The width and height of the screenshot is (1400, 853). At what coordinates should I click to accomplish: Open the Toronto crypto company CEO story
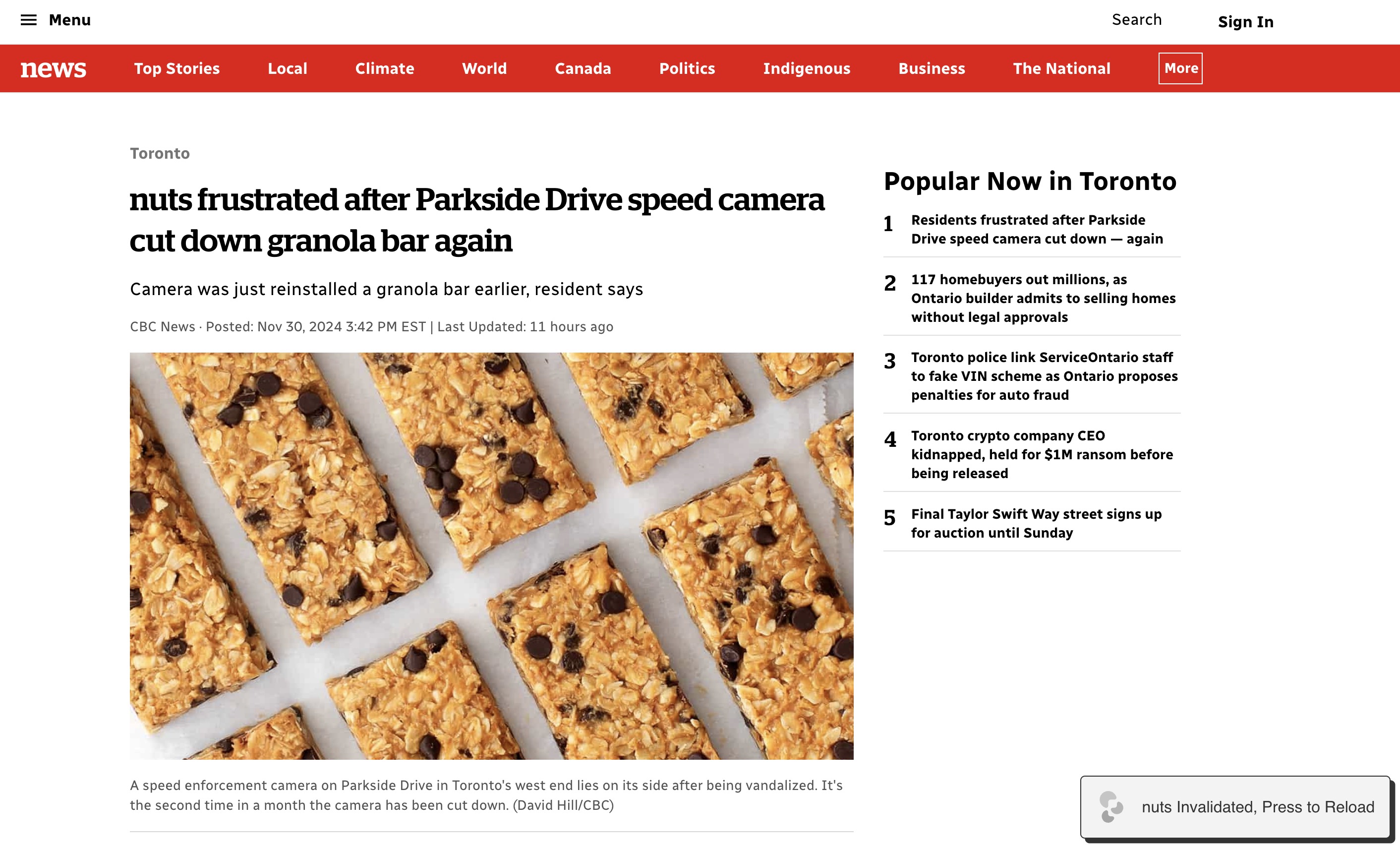(x=1042, y=454)
